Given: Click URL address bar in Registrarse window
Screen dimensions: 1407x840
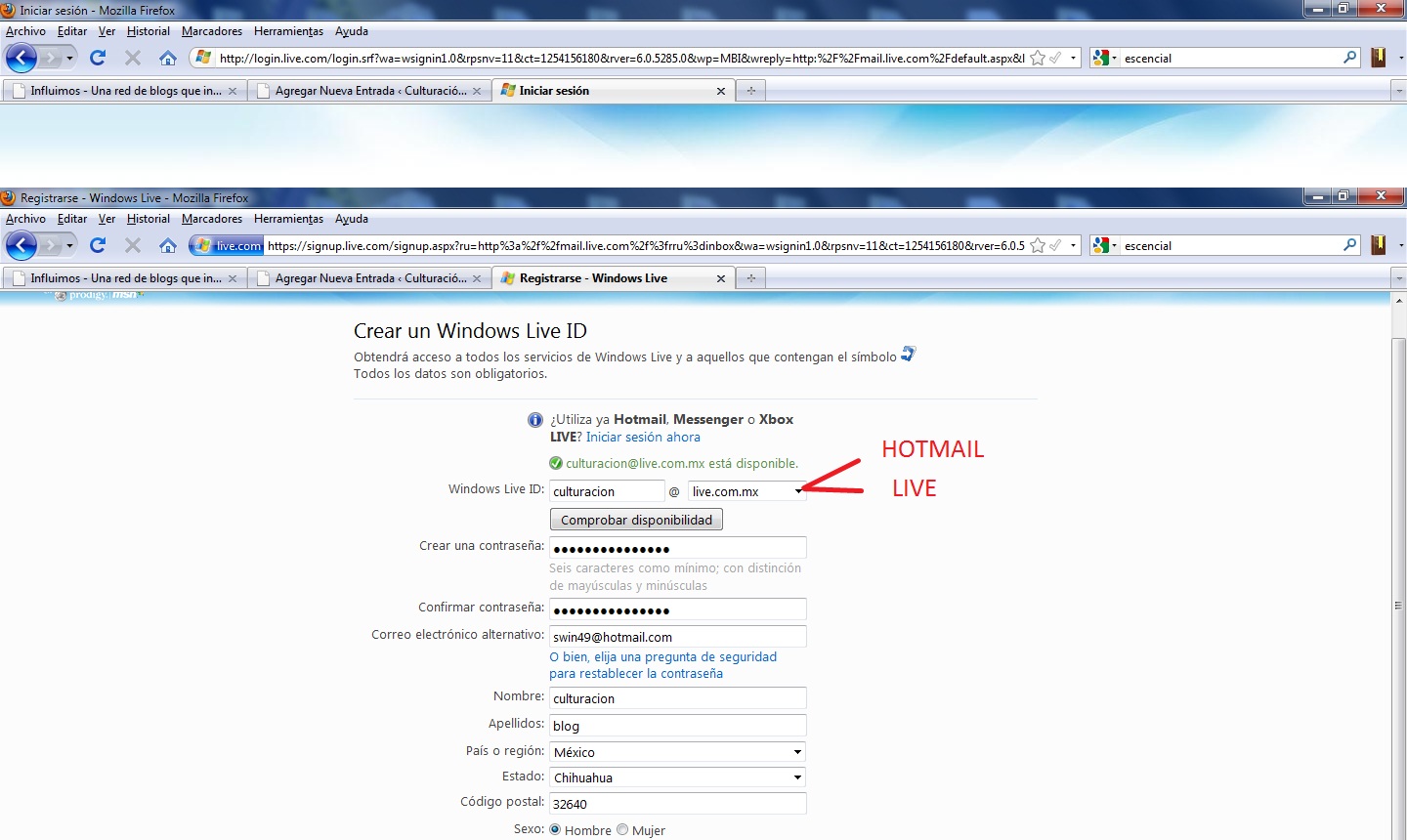Looking at the screenshot, I should tap(645, 246).
